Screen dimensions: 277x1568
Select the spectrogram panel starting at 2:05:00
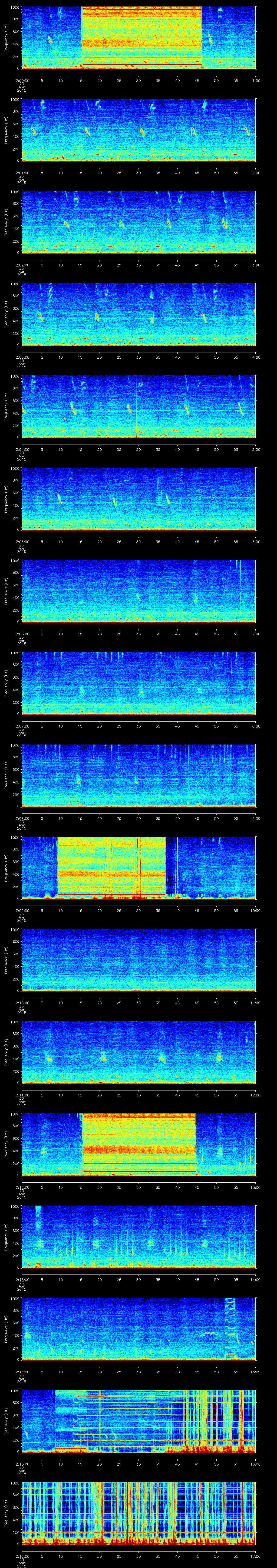coord(138,499)
